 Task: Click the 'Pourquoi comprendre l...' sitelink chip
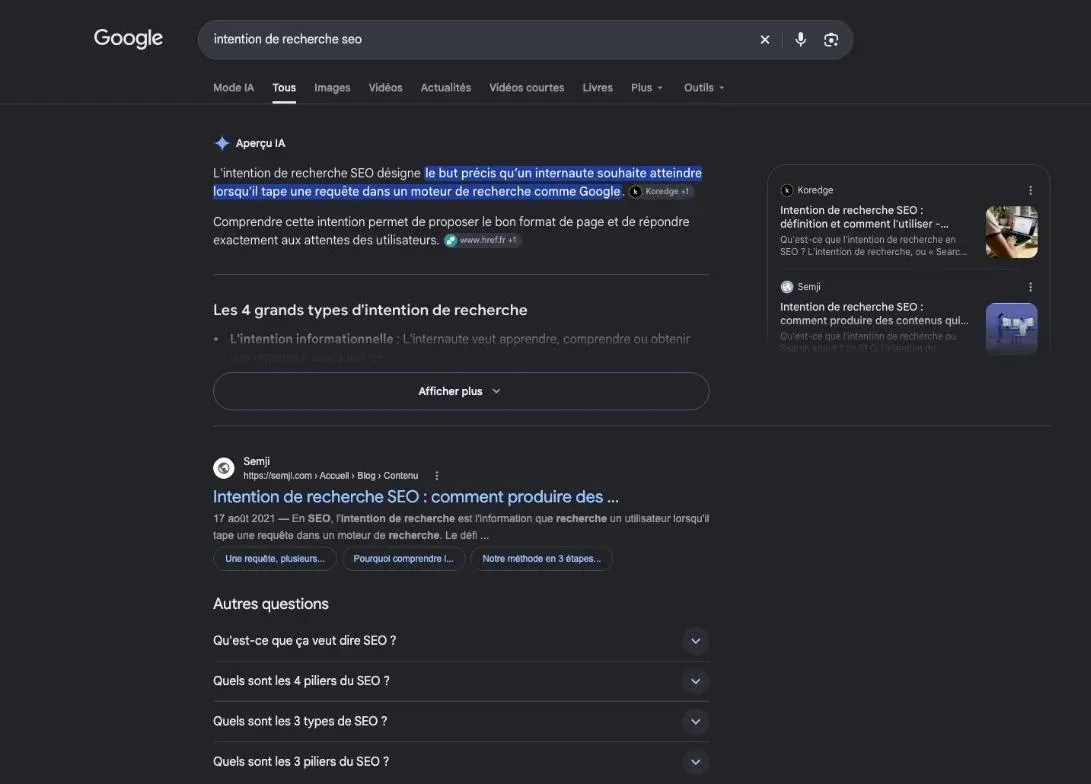point(403,559)
